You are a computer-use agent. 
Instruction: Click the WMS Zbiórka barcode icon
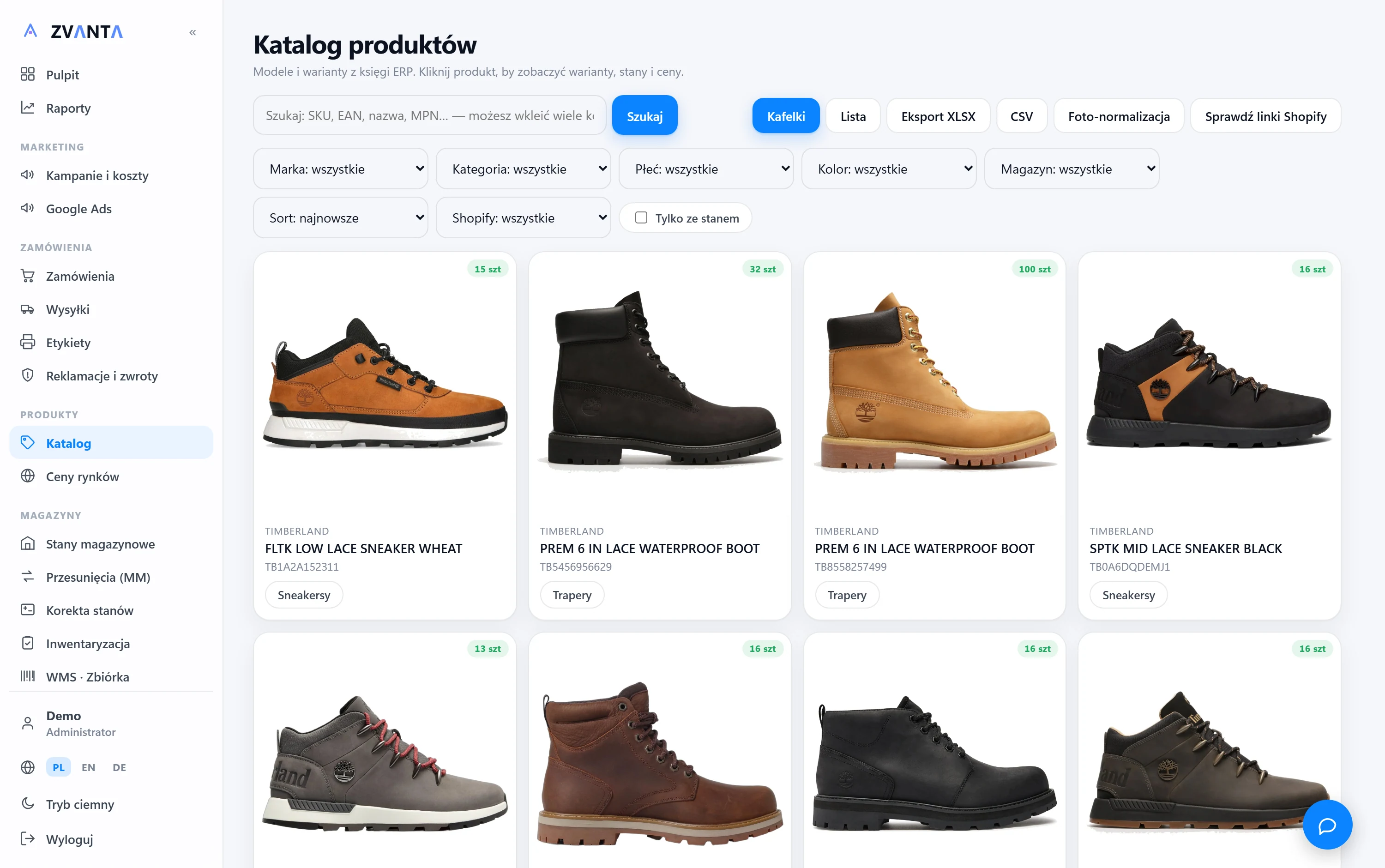click(x=28, y=676)
